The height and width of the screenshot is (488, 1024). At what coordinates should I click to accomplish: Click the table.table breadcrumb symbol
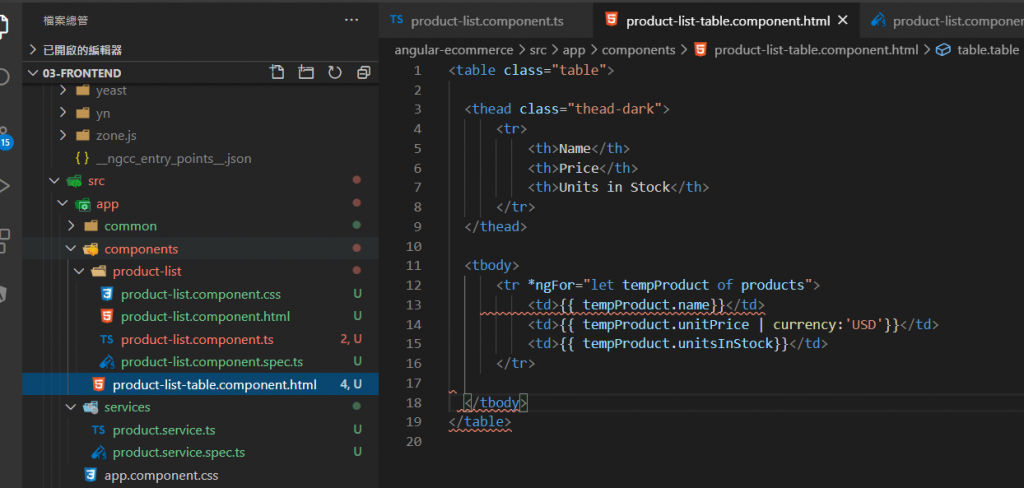point(987,49)
